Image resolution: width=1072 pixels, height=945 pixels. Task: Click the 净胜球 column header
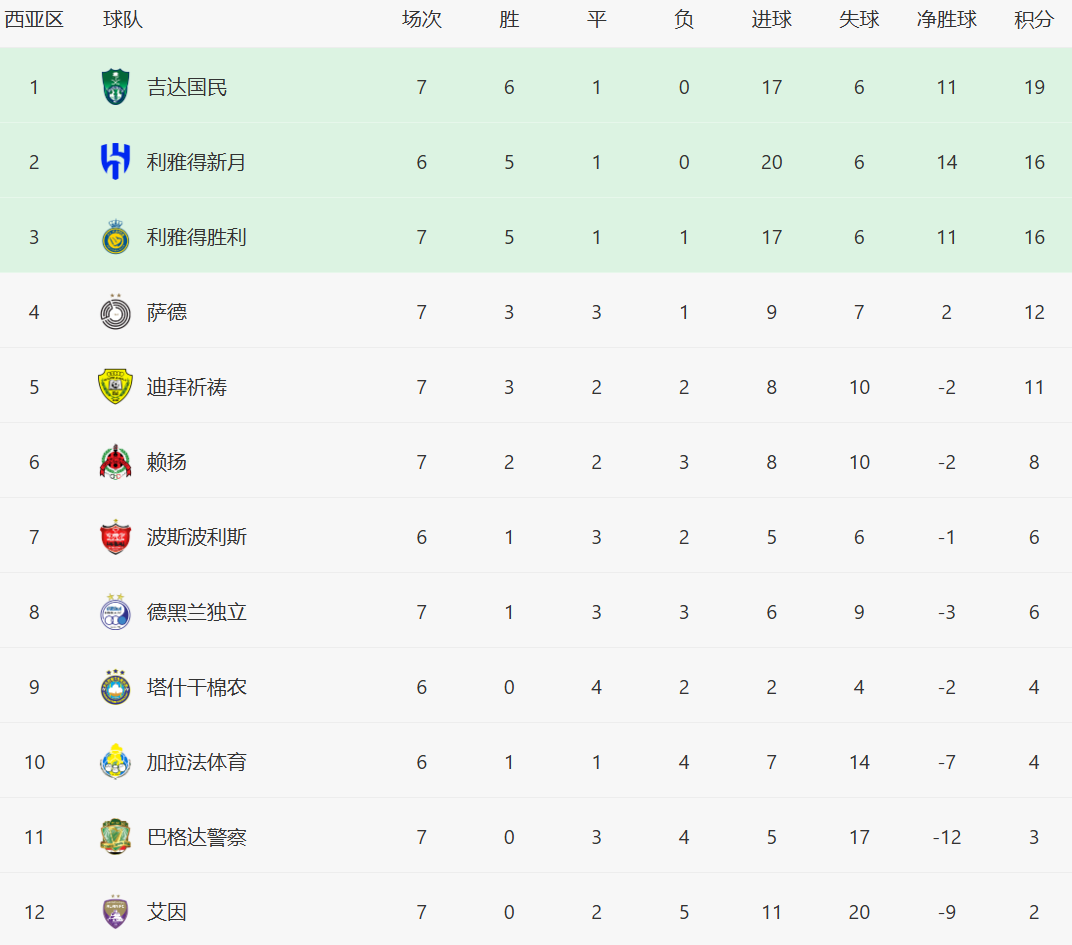pyautogui.click(x=946, y=19)
